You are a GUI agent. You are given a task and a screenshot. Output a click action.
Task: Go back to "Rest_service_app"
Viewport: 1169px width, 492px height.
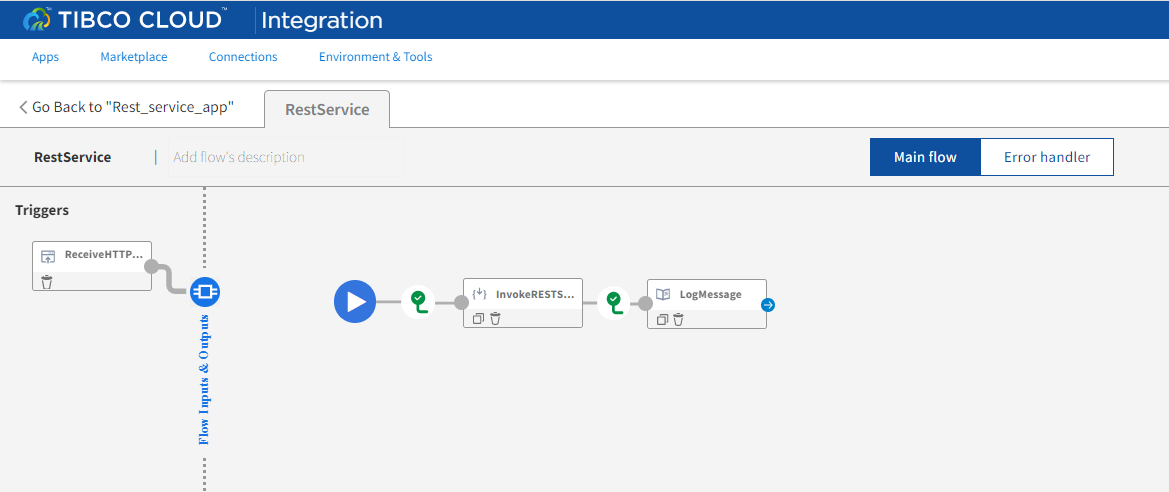(x=127, y=107)
